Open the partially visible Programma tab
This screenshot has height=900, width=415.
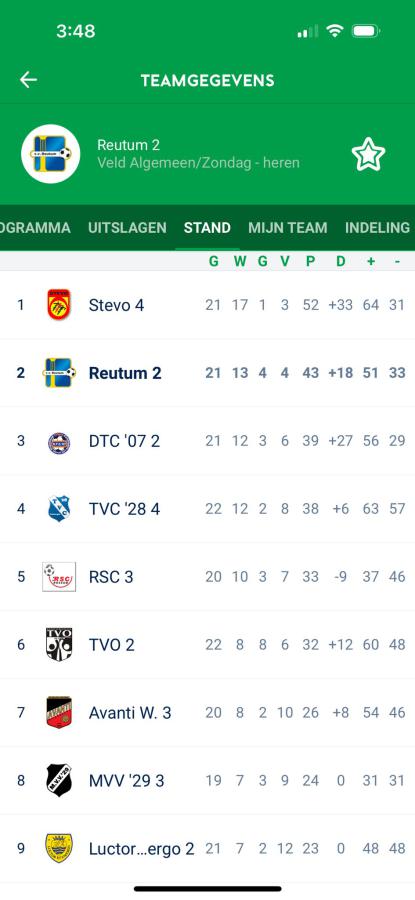click(35, 228)
